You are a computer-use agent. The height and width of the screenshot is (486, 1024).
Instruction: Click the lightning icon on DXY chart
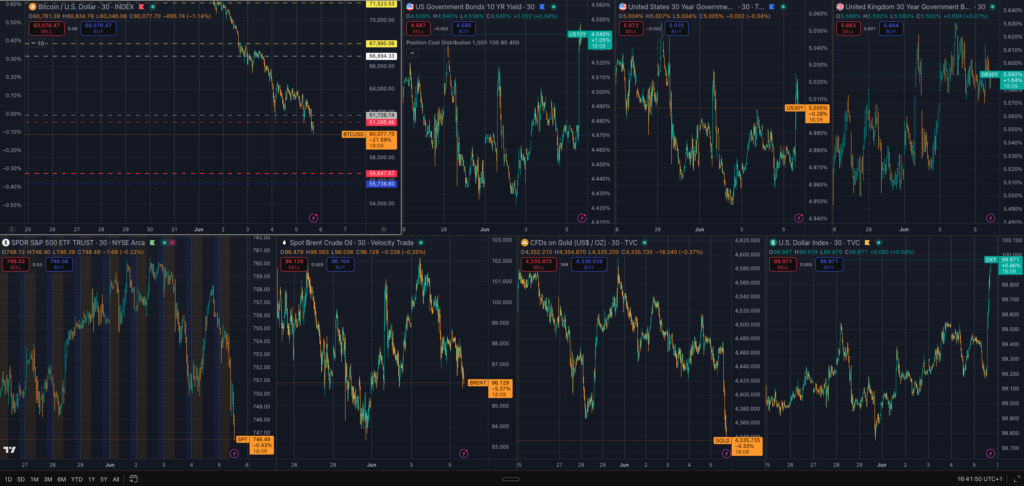click(990, 453)
